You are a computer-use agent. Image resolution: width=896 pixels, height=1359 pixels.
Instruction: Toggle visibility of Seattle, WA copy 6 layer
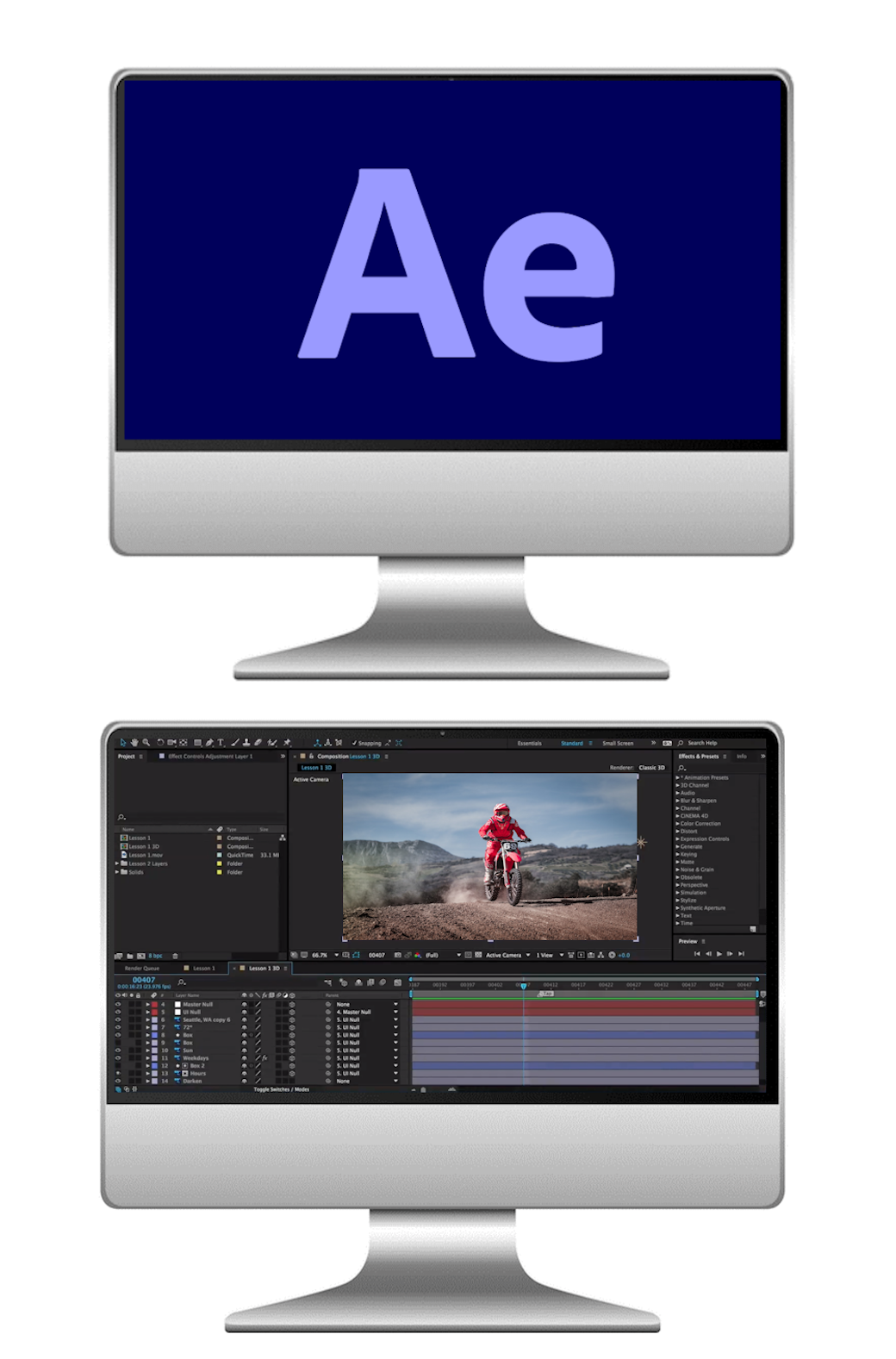tap(118, 1019)
